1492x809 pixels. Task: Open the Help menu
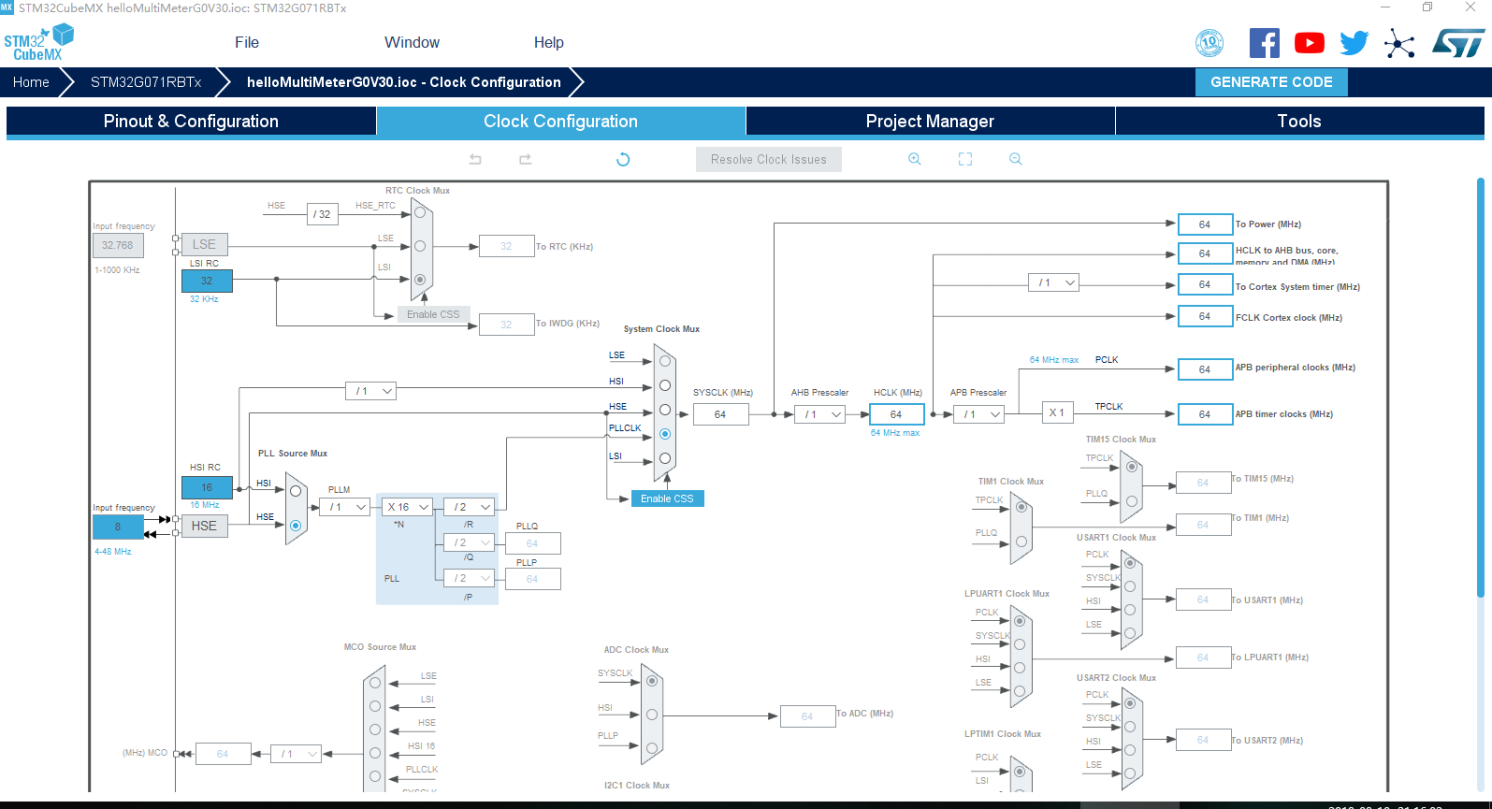click(549, 42)
